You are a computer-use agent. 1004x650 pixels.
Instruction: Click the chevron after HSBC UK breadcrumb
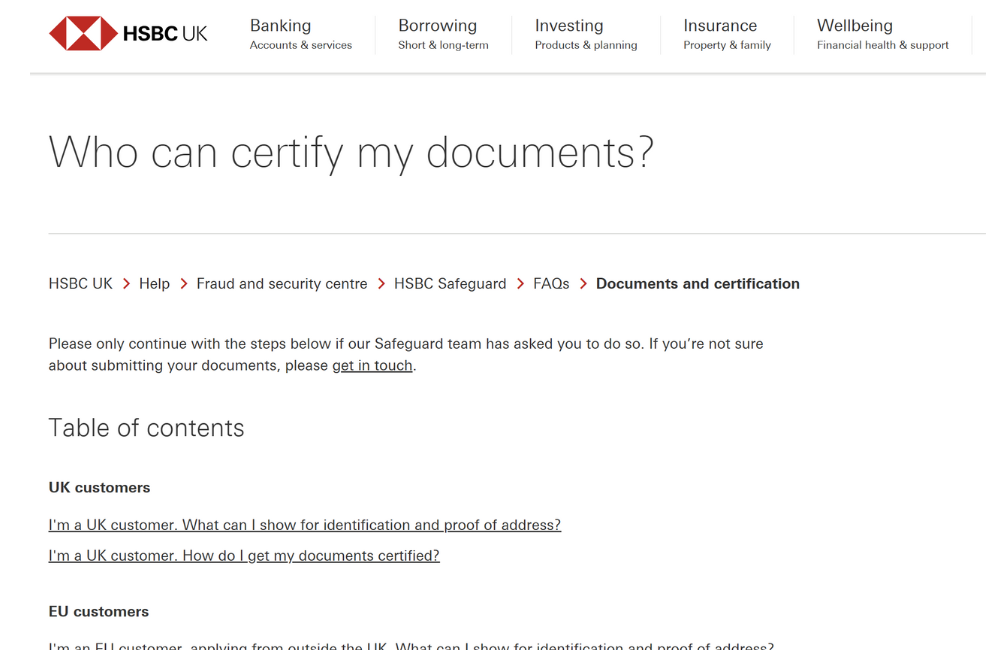125,283
